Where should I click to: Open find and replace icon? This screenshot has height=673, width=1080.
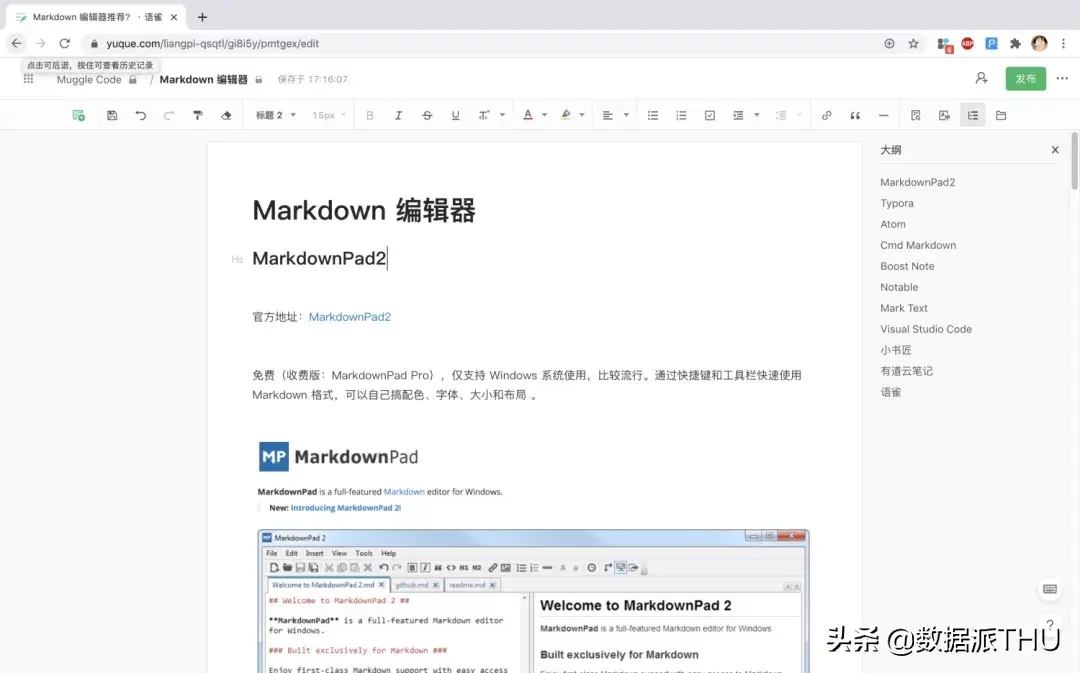point(915,115)
